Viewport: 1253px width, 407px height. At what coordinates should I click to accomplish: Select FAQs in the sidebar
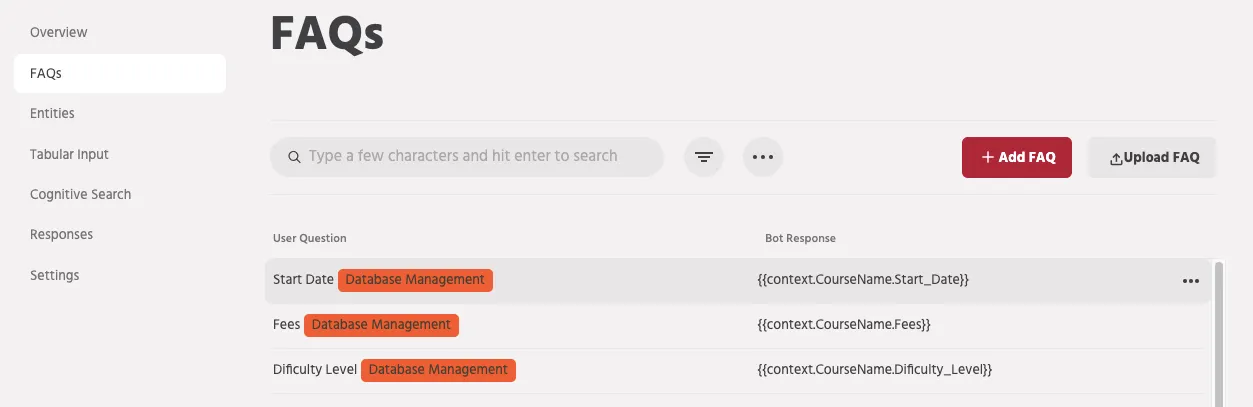click(120, 73)
